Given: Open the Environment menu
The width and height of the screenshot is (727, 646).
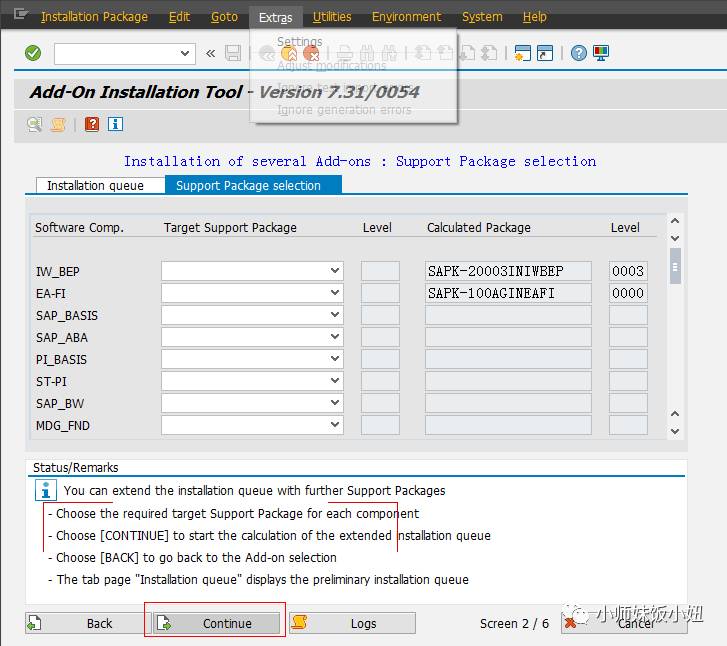Looking at the screenshot, I should click(x=407, y=17).
